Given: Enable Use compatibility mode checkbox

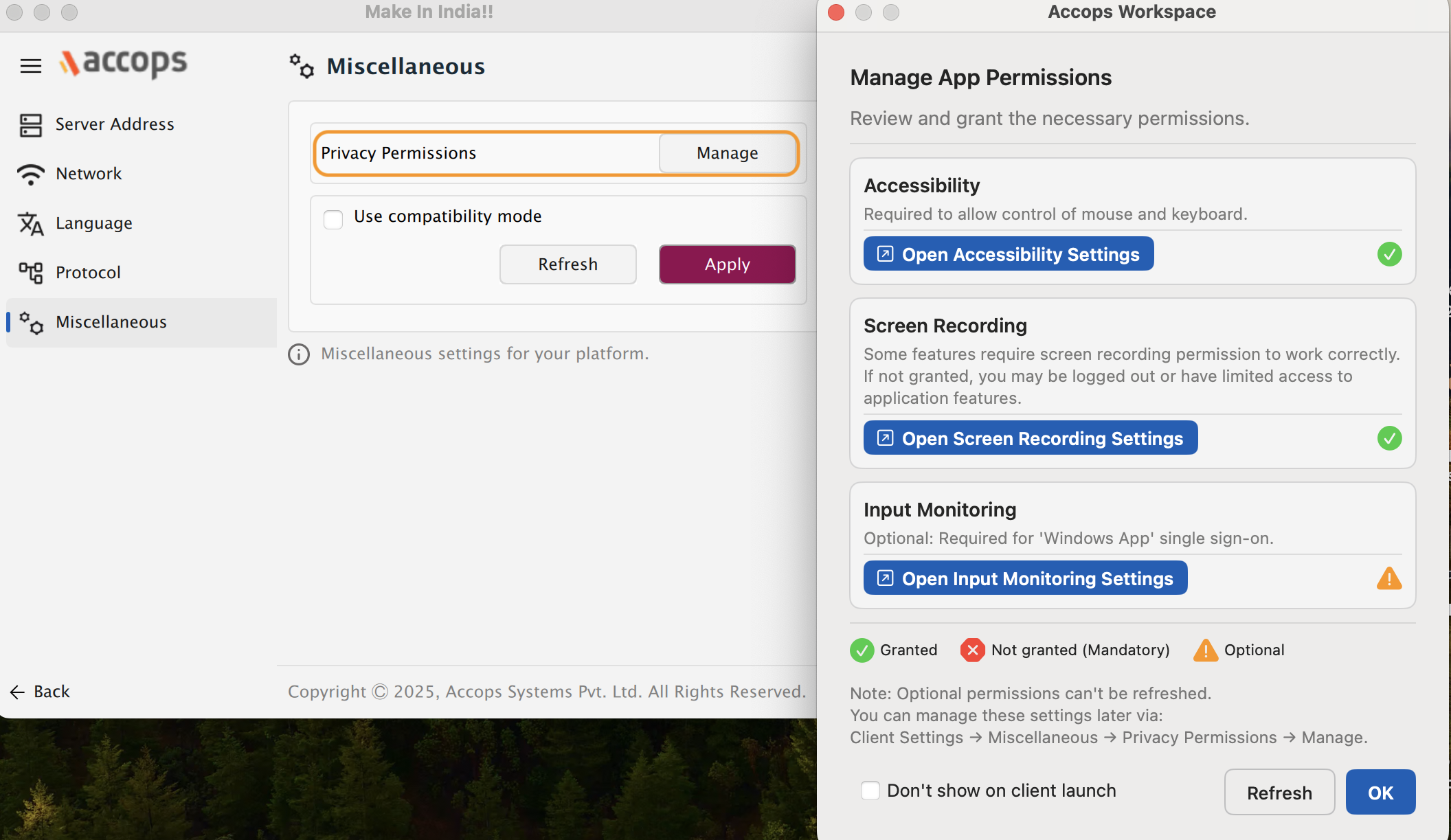Looking at the screenshot, I should tap(333, 219).
